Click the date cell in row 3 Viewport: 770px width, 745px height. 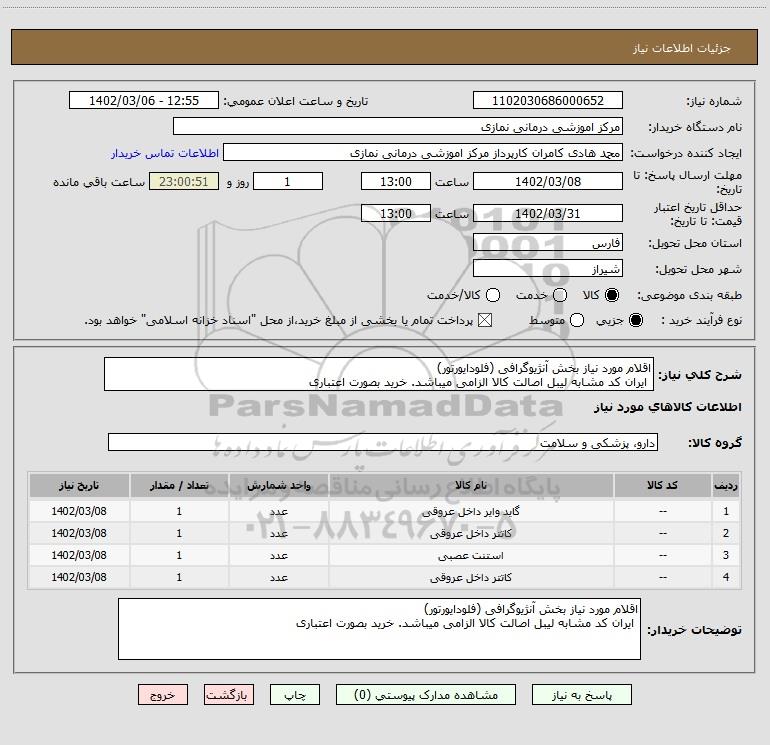click(79, 555)
